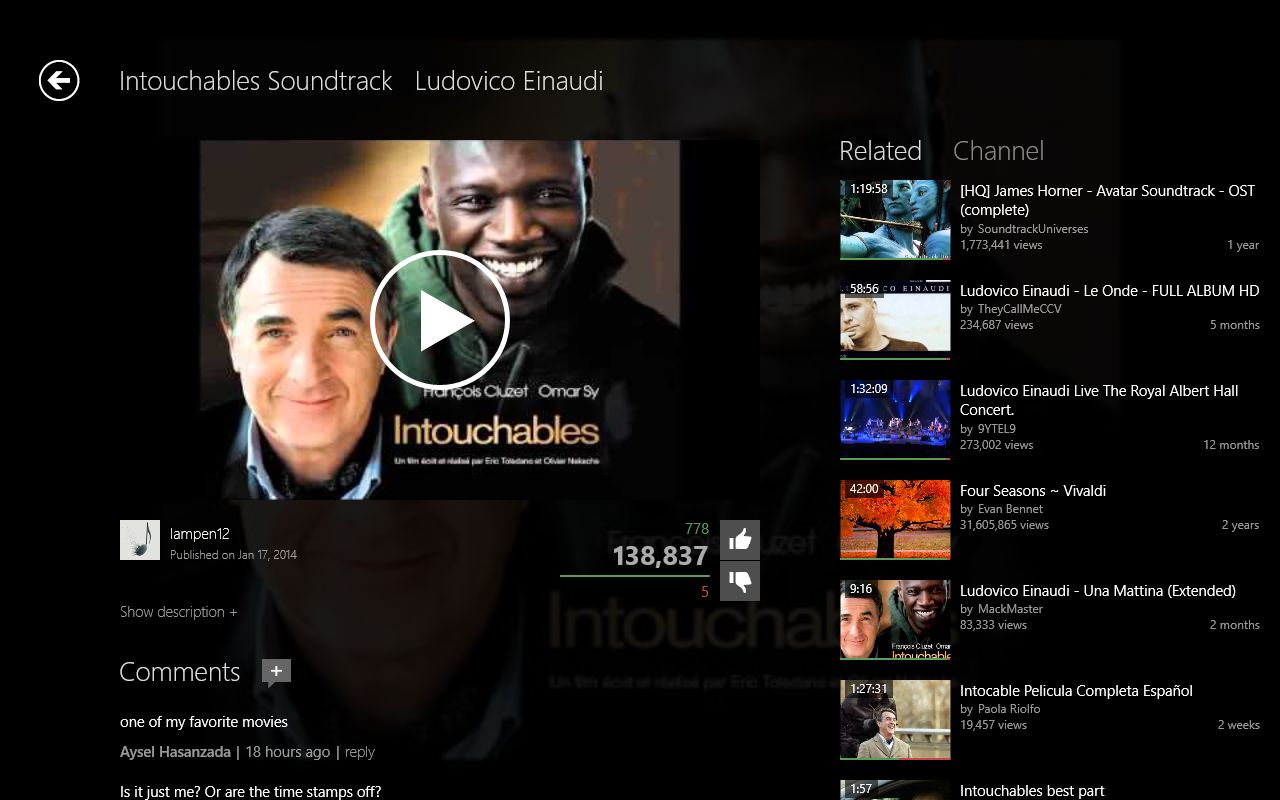Open the Intocable Pelicula Completa thumbnail
This screenshot has height=800, width=1280.
[x=895, y=720]
